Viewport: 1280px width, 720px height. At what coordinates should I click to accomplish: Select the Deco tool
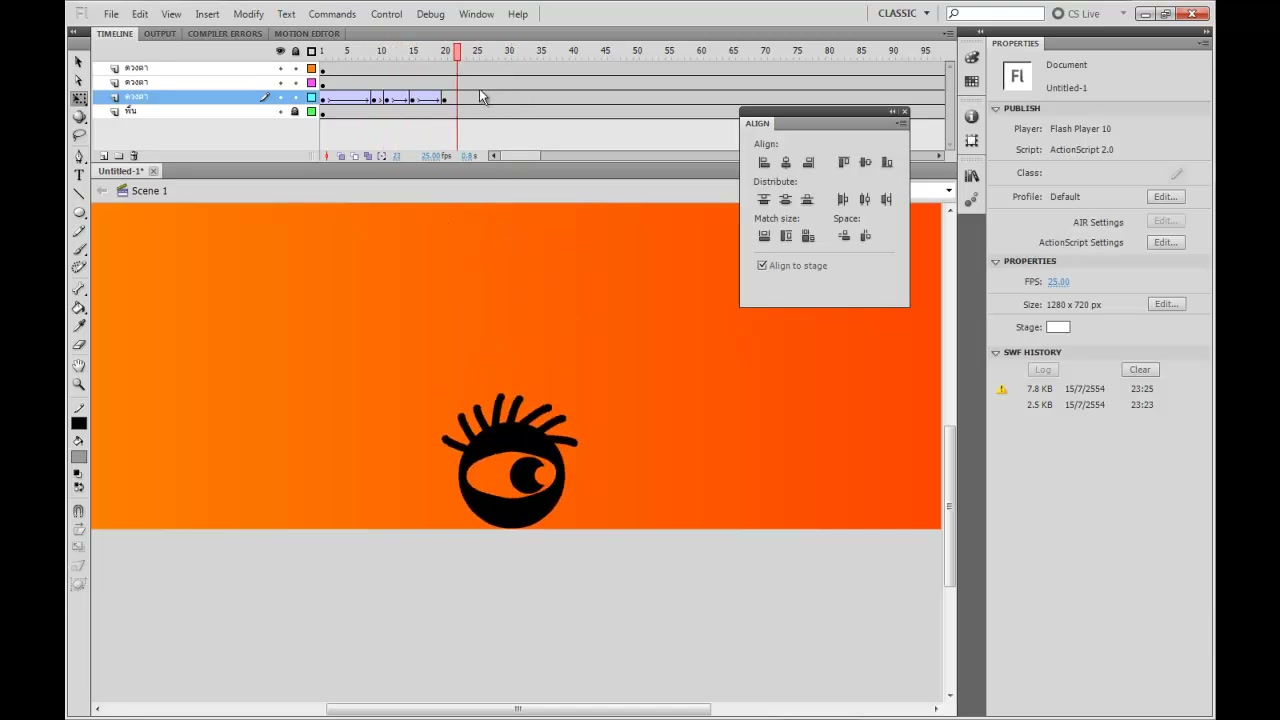click(x=79, y=267)
